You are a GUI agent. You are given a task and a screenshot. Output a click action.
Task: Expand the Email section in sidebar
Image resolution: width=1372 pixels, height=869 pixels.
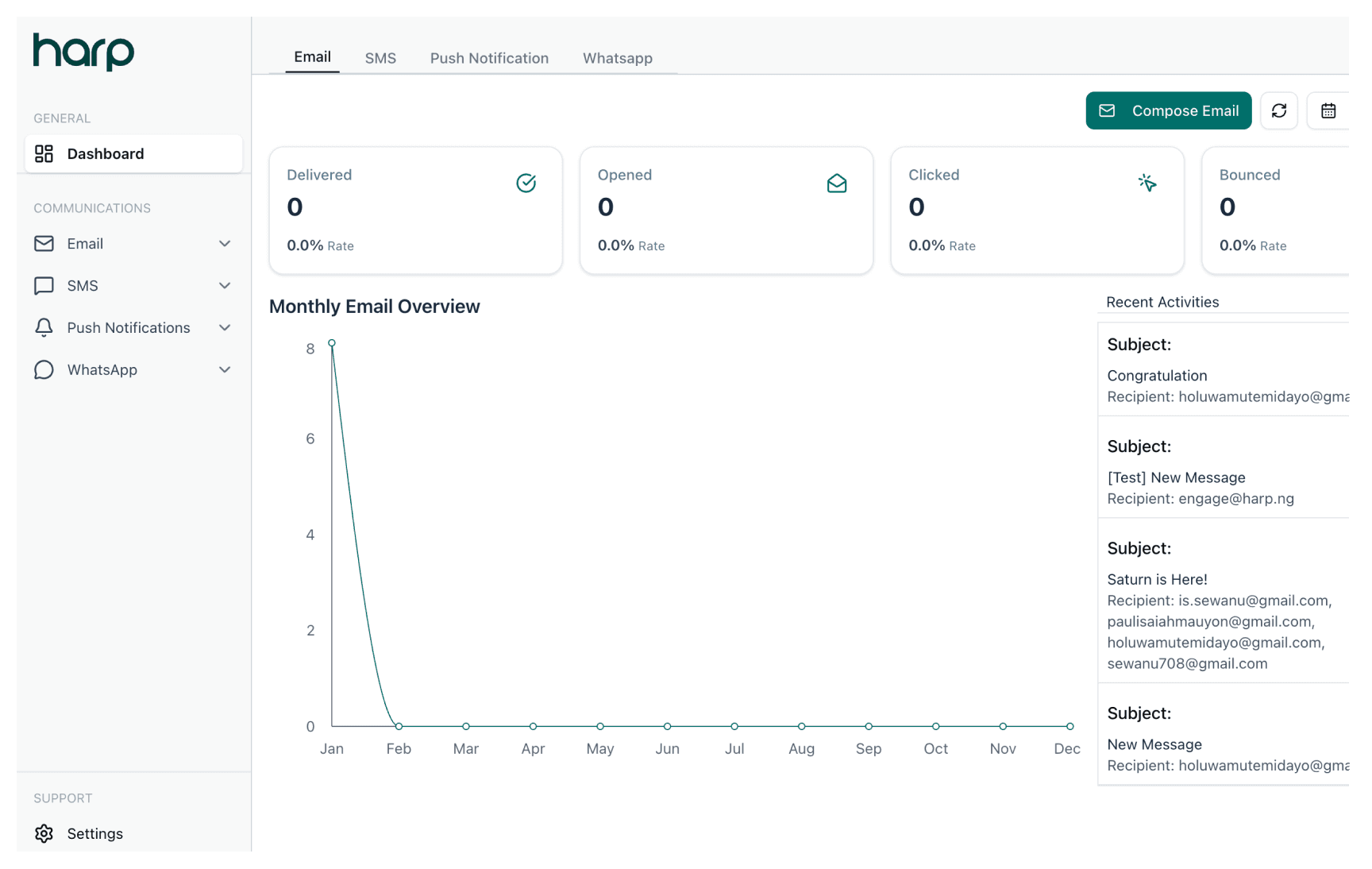225,243
